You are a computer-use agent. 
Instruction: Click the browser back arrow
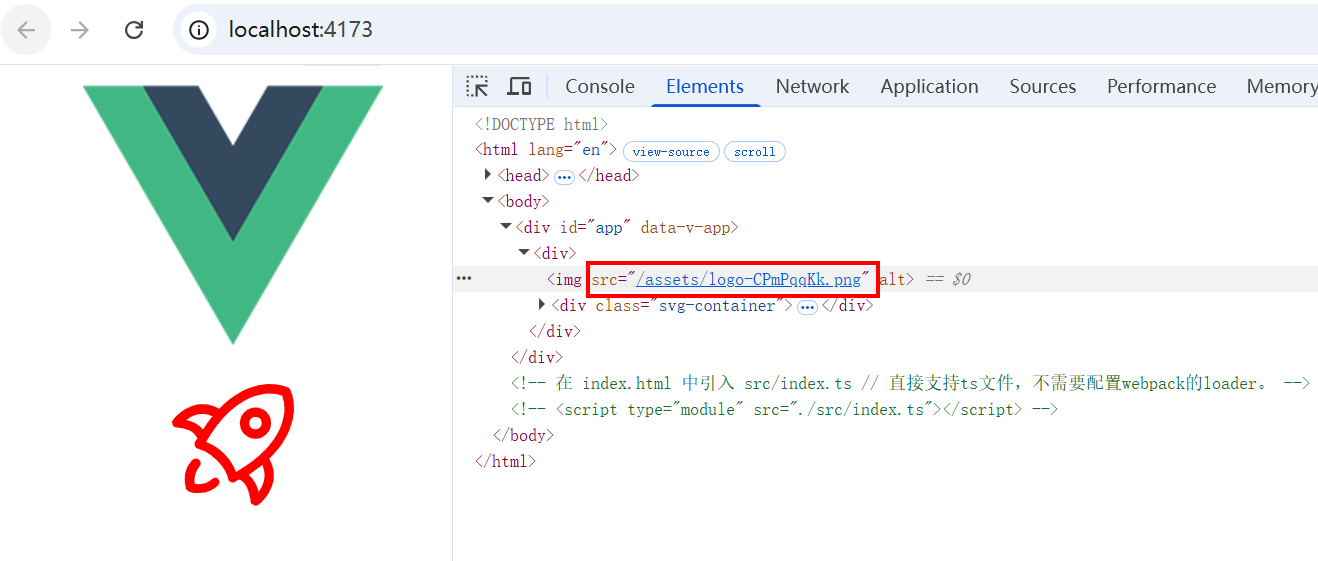(x=26, y=30)
